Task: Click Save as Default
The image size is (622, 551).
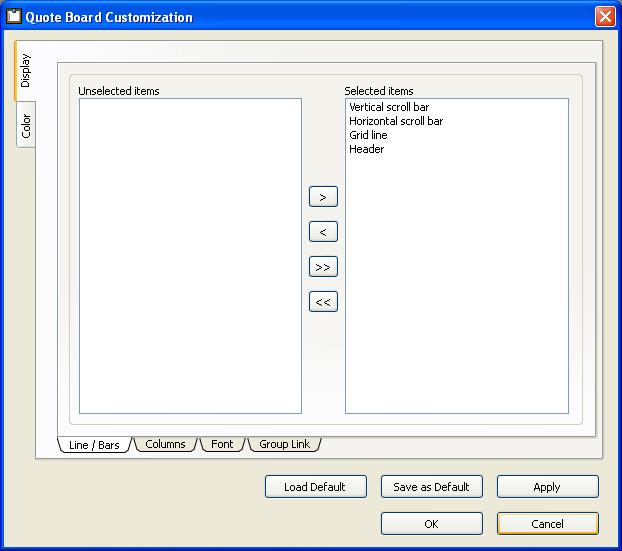Action: coord(431,487)
